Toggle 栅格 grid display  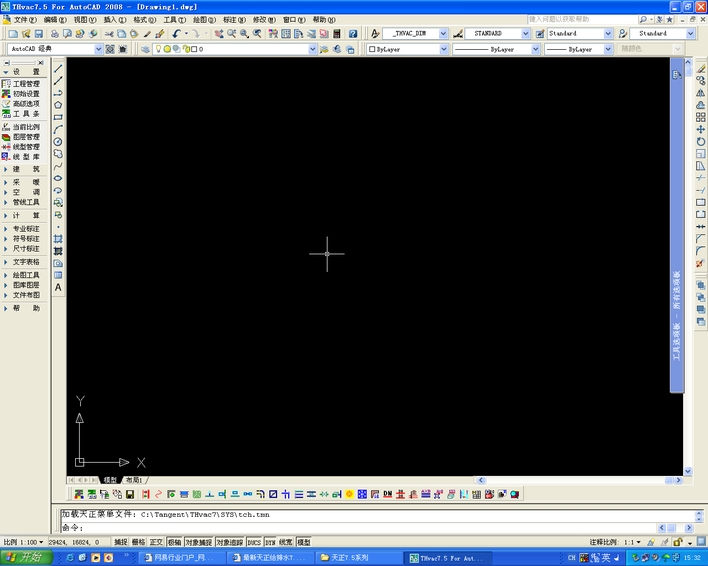tap(139, 542)
